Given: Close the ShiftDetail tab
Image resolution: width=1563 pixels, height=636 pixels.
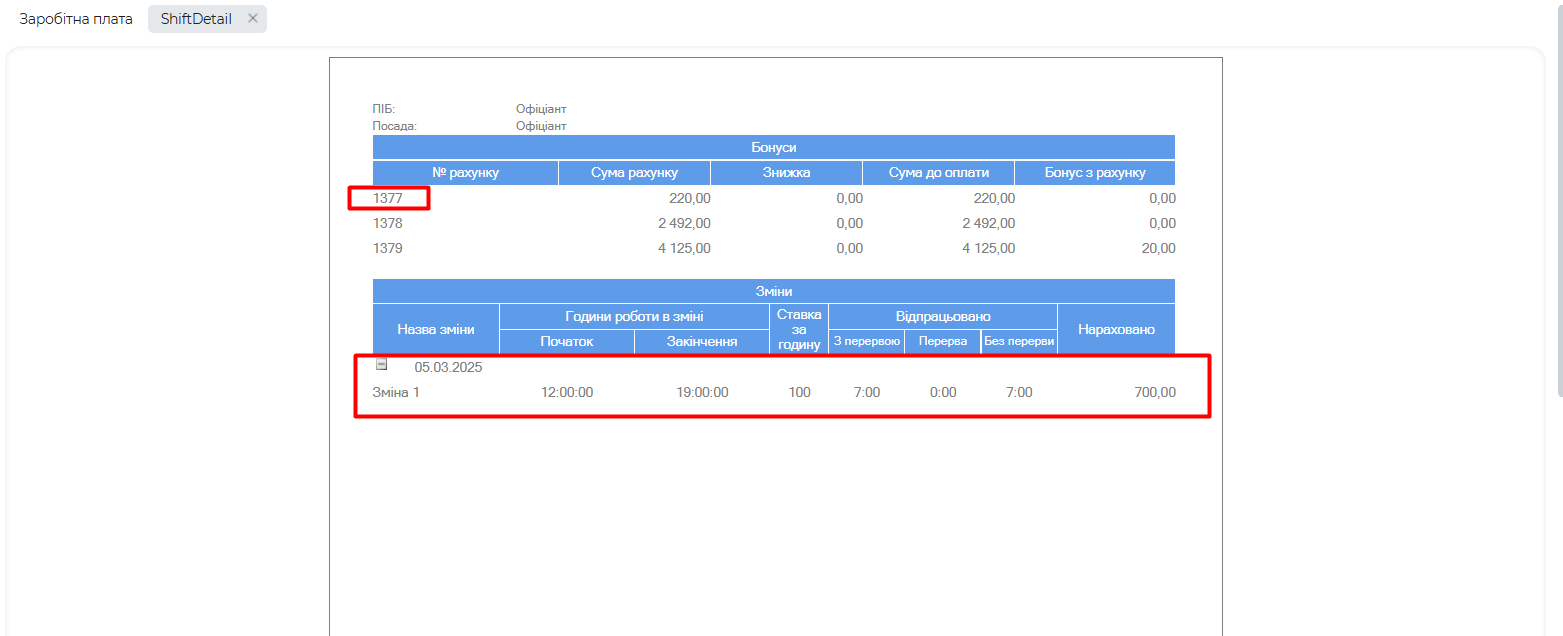Looking at the screenshot, I should [x=253, y=19].
